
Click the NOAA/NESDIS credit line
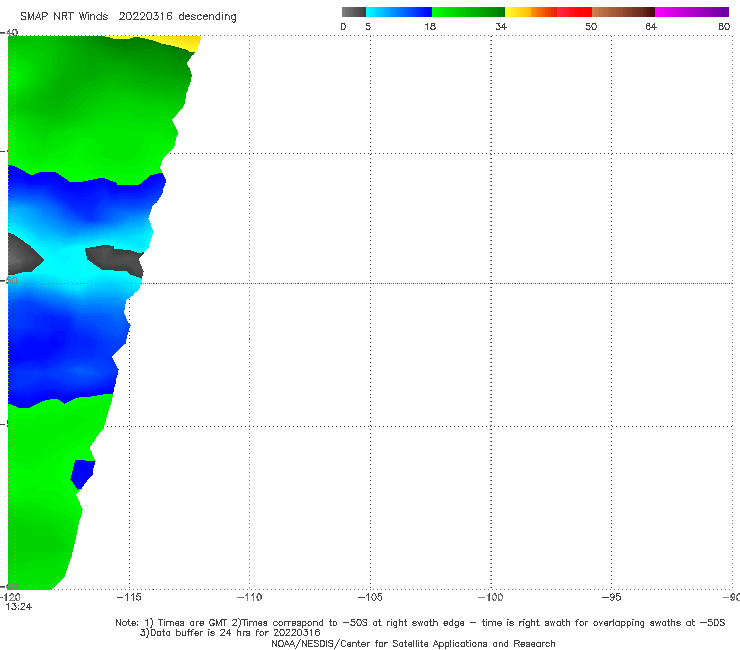click(413, 643)
